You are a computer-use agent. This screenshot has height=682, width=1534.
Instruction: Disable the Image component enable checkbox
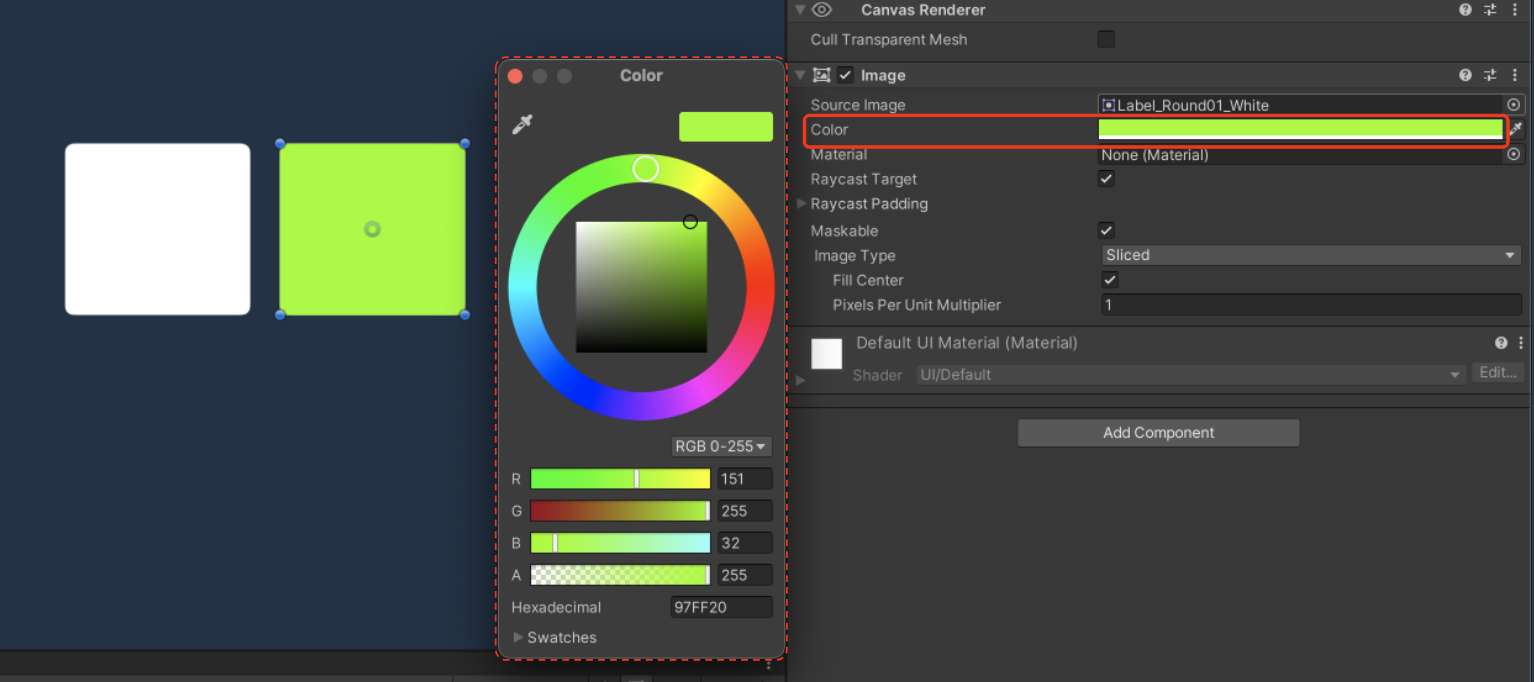[846, 75]
